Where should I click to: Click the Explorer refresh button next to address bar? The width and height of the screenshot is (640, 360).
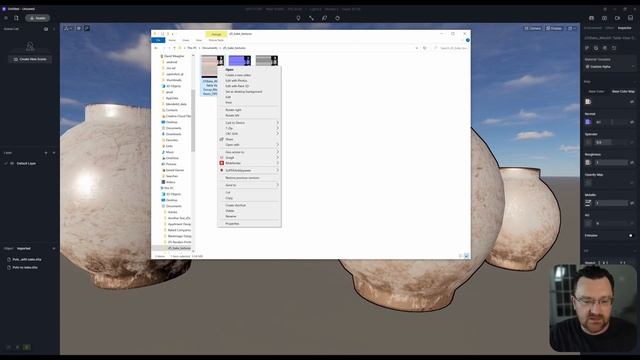click(x=424, y=48)
